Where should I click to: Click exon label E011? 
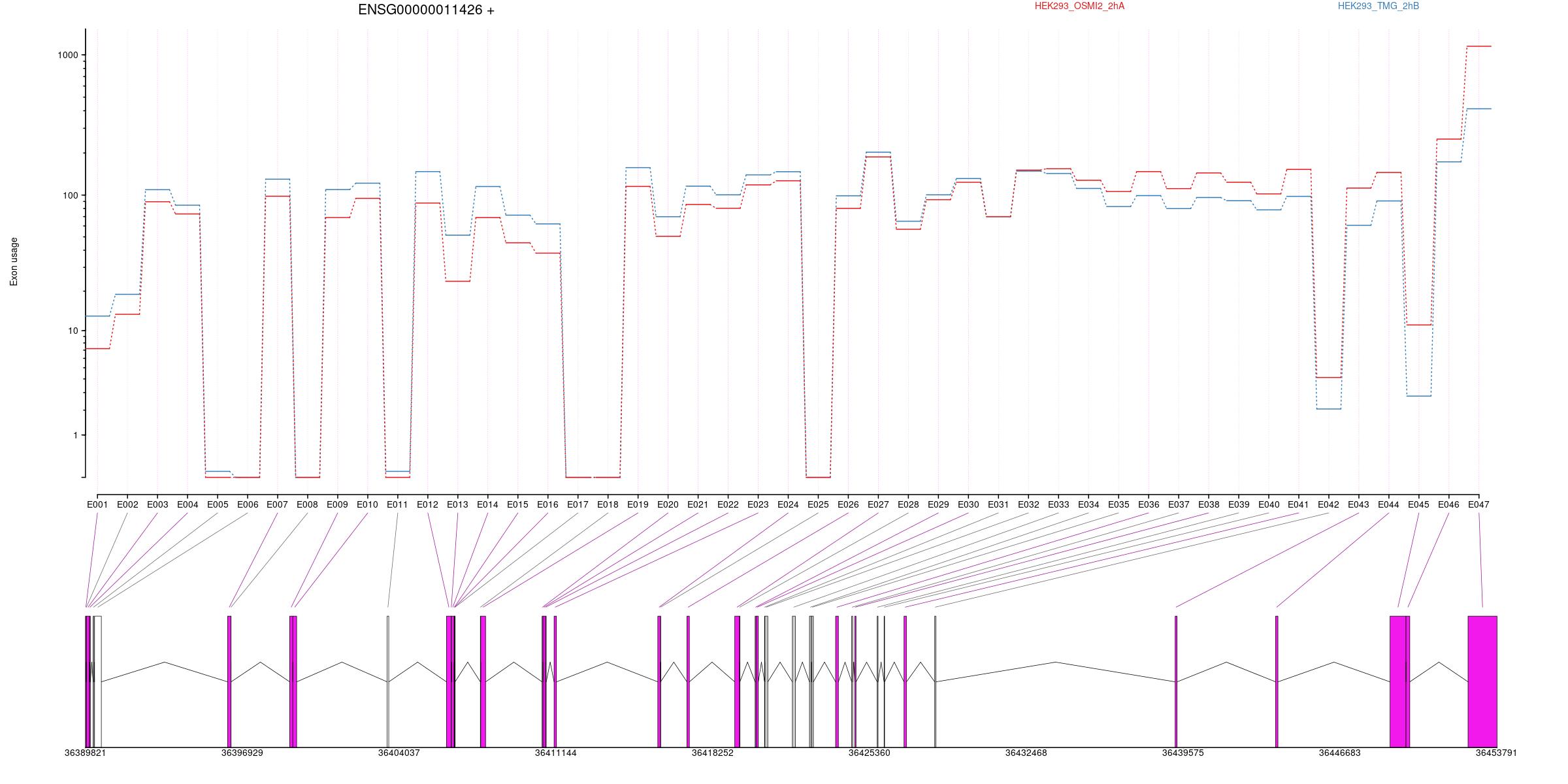point(397,504)
